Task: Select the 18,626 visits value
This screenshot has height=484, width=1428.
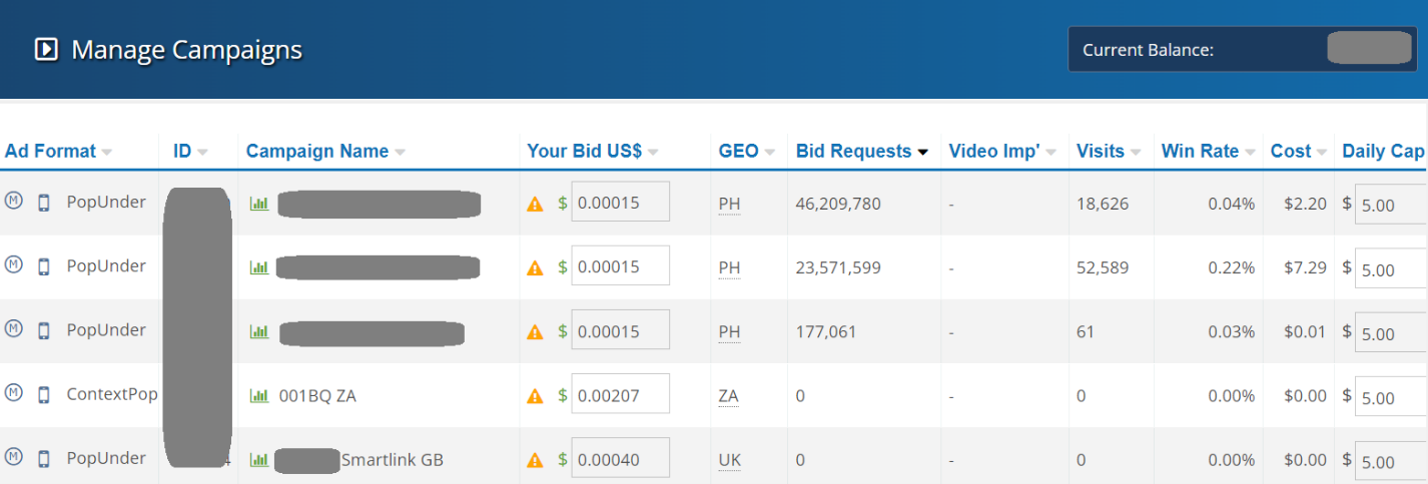Action: pyautogui.click(x=1102, y=204)
